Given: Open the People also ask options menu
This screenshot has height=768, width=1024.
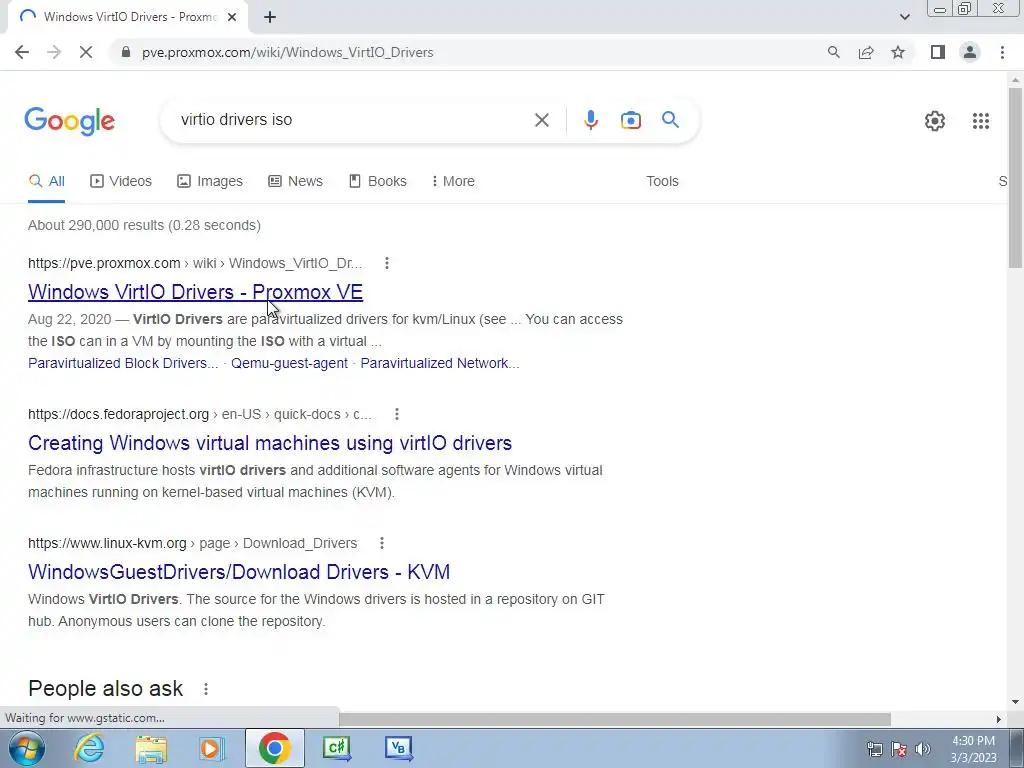Looking at the screenshot, I should click(206, 689).
